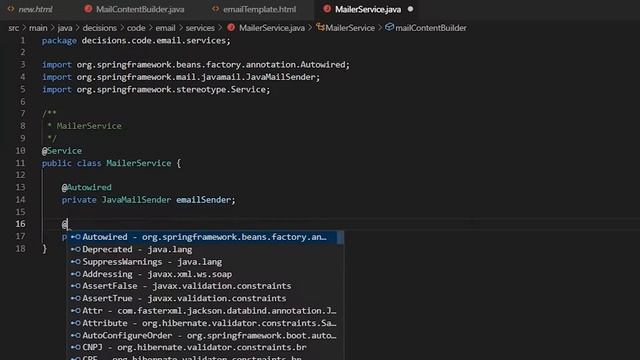Screen dimensions: 640x360
Task: Click the class symbol icon before the MailerService breadcrumb
Action: pos(320,27)
